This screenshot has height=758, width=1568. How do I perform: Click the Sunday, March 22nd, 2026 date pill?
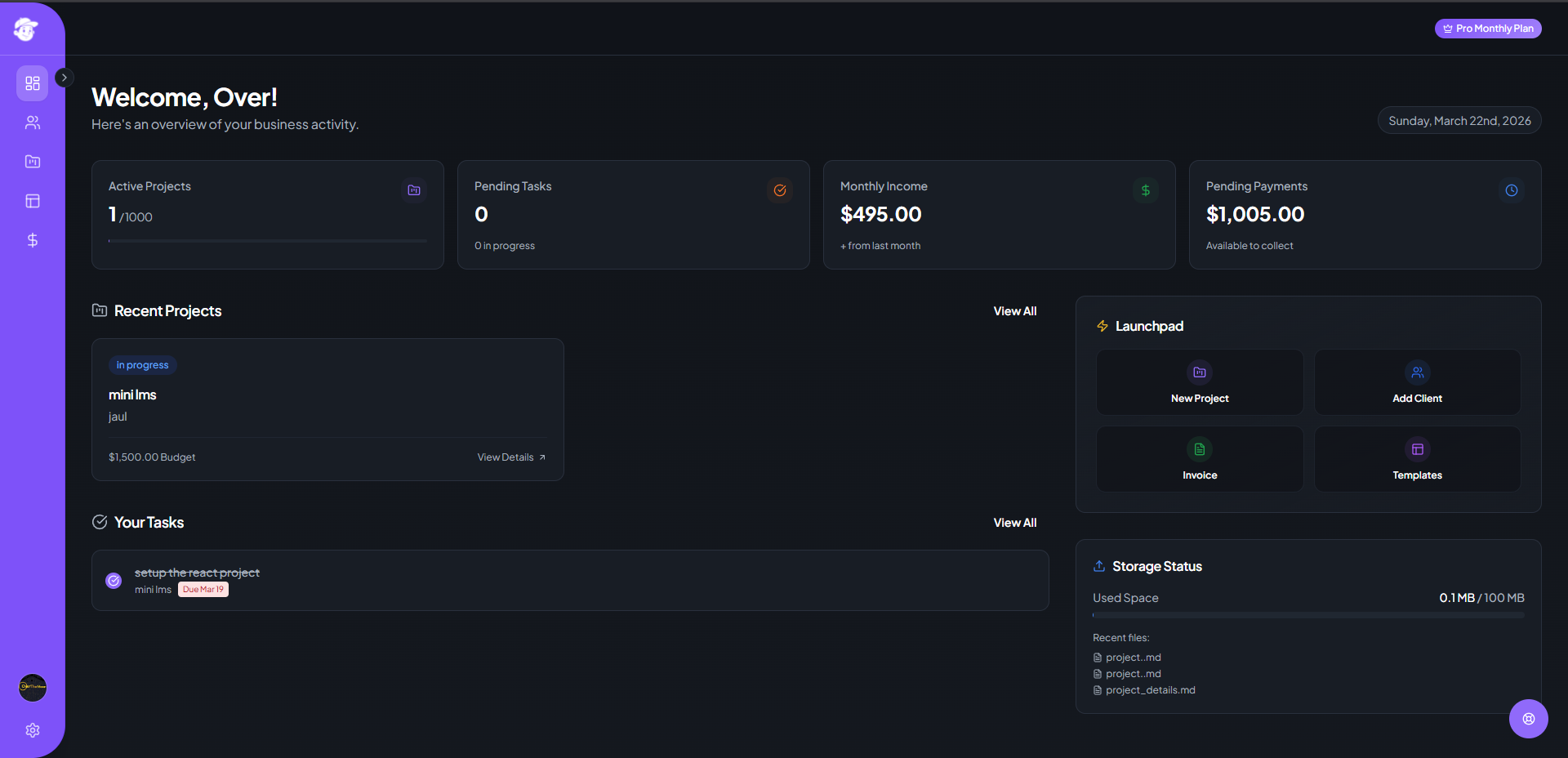(x=1459, y=121)
